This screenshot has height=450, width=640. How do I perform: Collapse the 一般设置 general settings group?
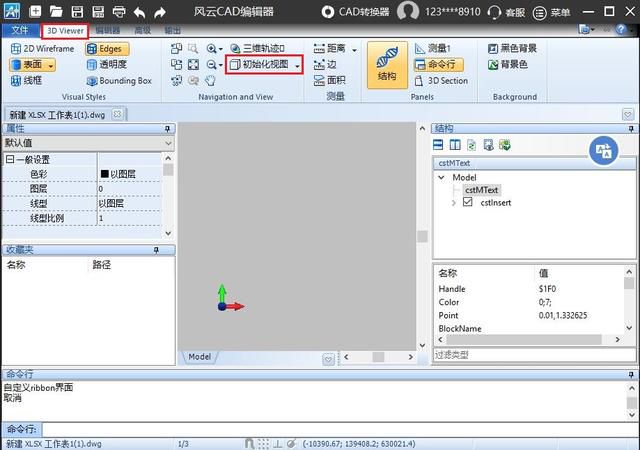pos(10,159)
